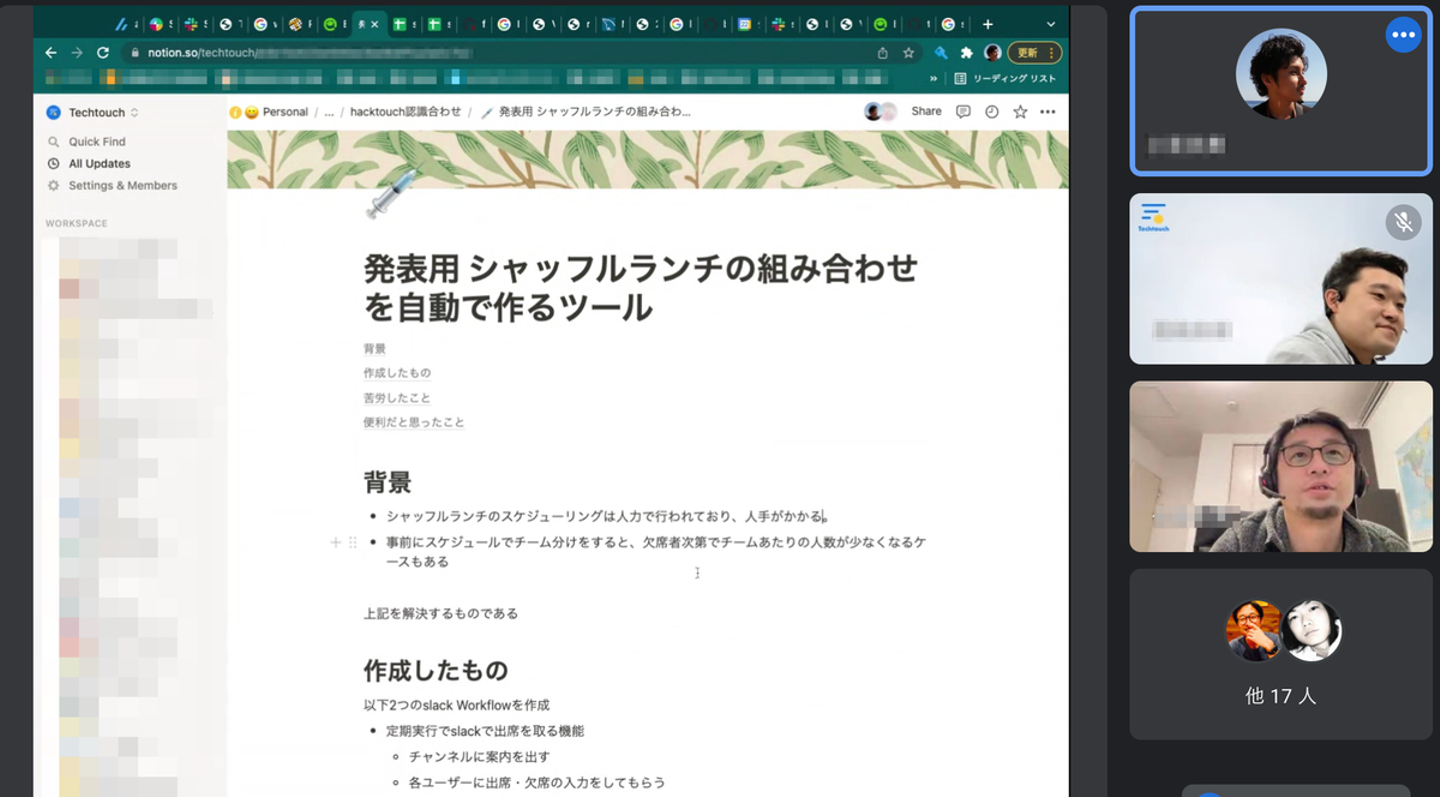Click the syringe page icon

391,193
